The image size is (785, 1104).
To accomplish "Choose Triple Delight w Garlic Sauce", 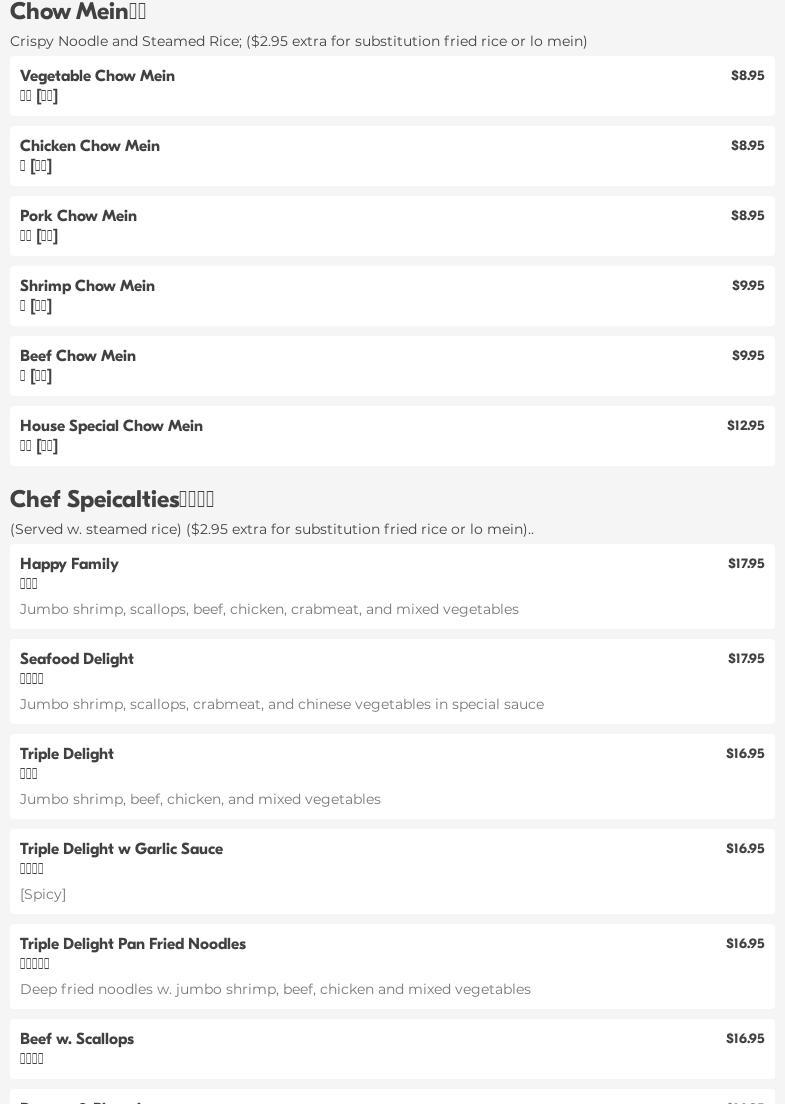I will [x=121, y=849].
